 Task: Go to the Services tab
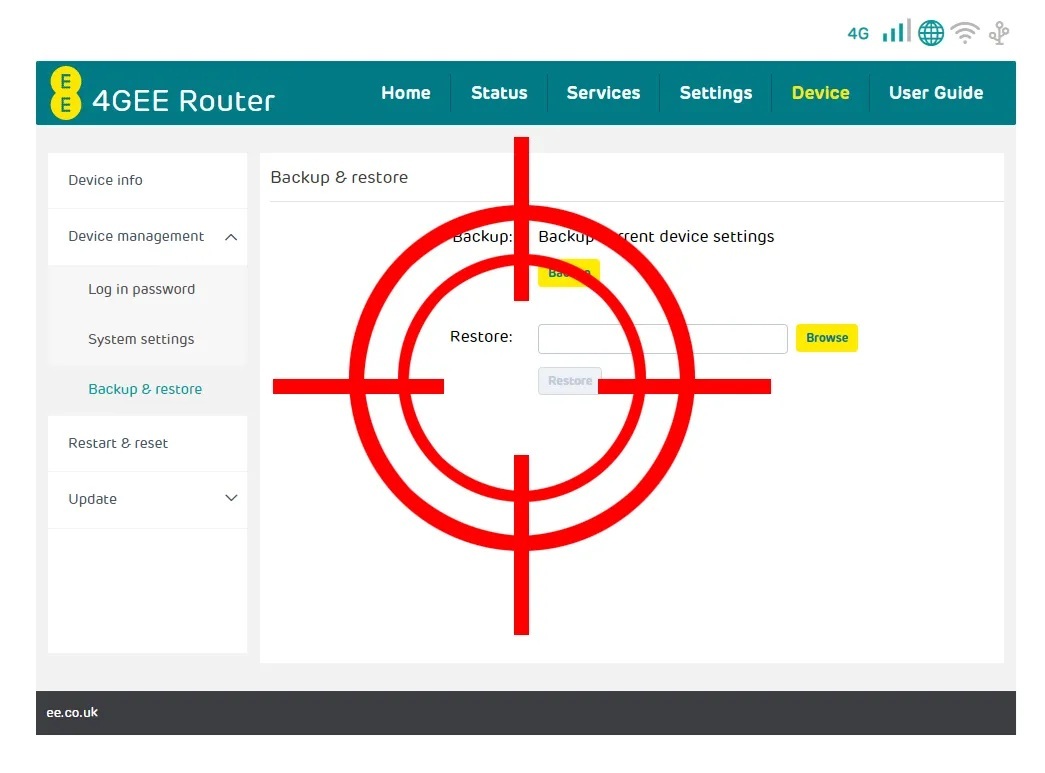click(604, 92)
